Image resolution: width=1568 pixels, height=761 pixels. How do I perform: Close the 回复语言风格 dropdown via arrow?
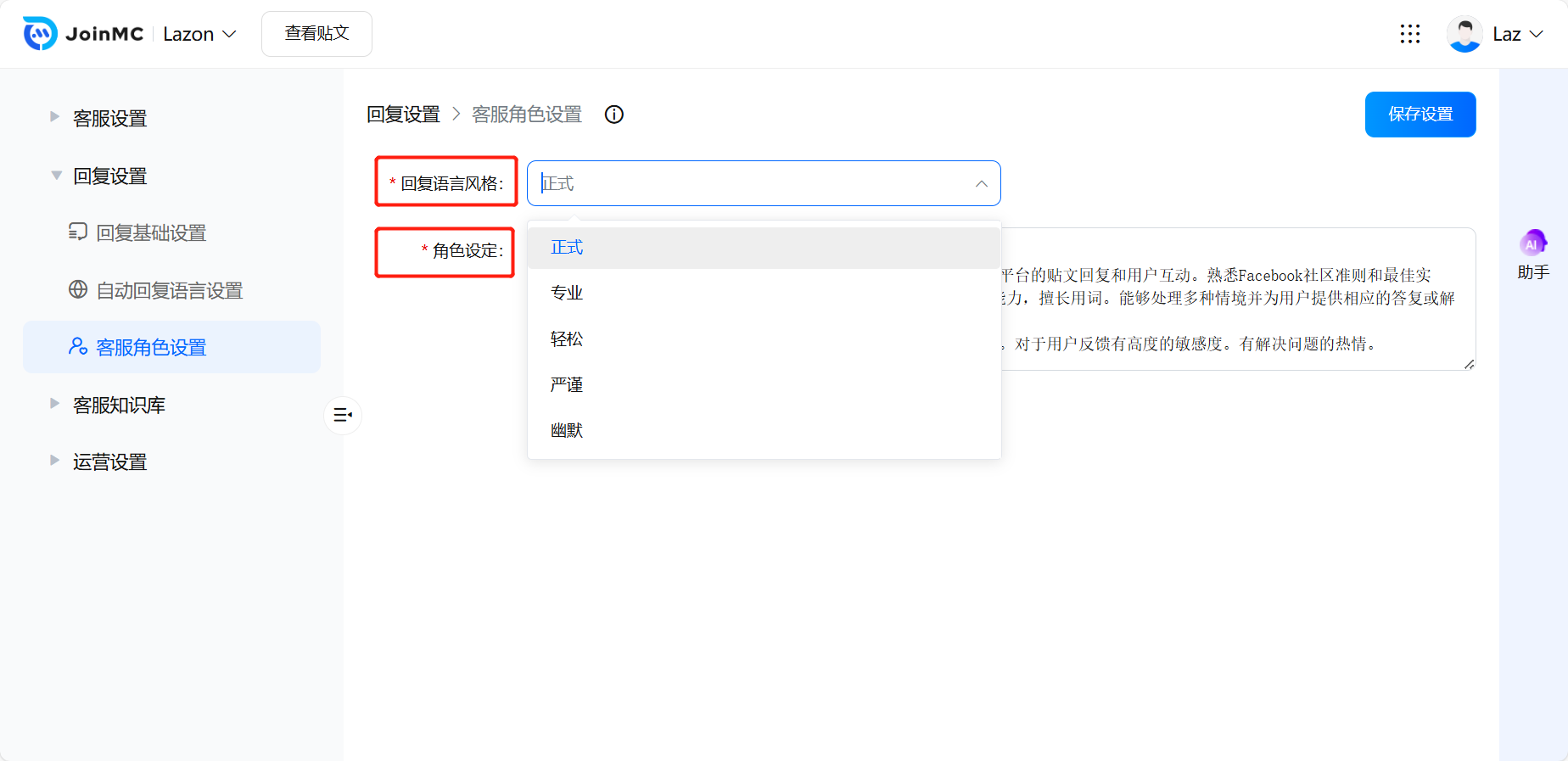(x=981, y=184)
